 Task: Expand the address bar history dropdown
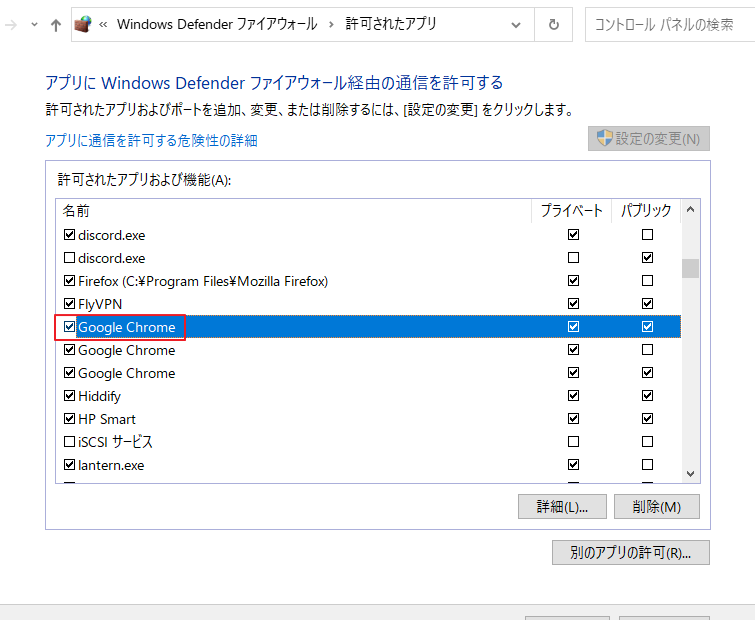518,24
